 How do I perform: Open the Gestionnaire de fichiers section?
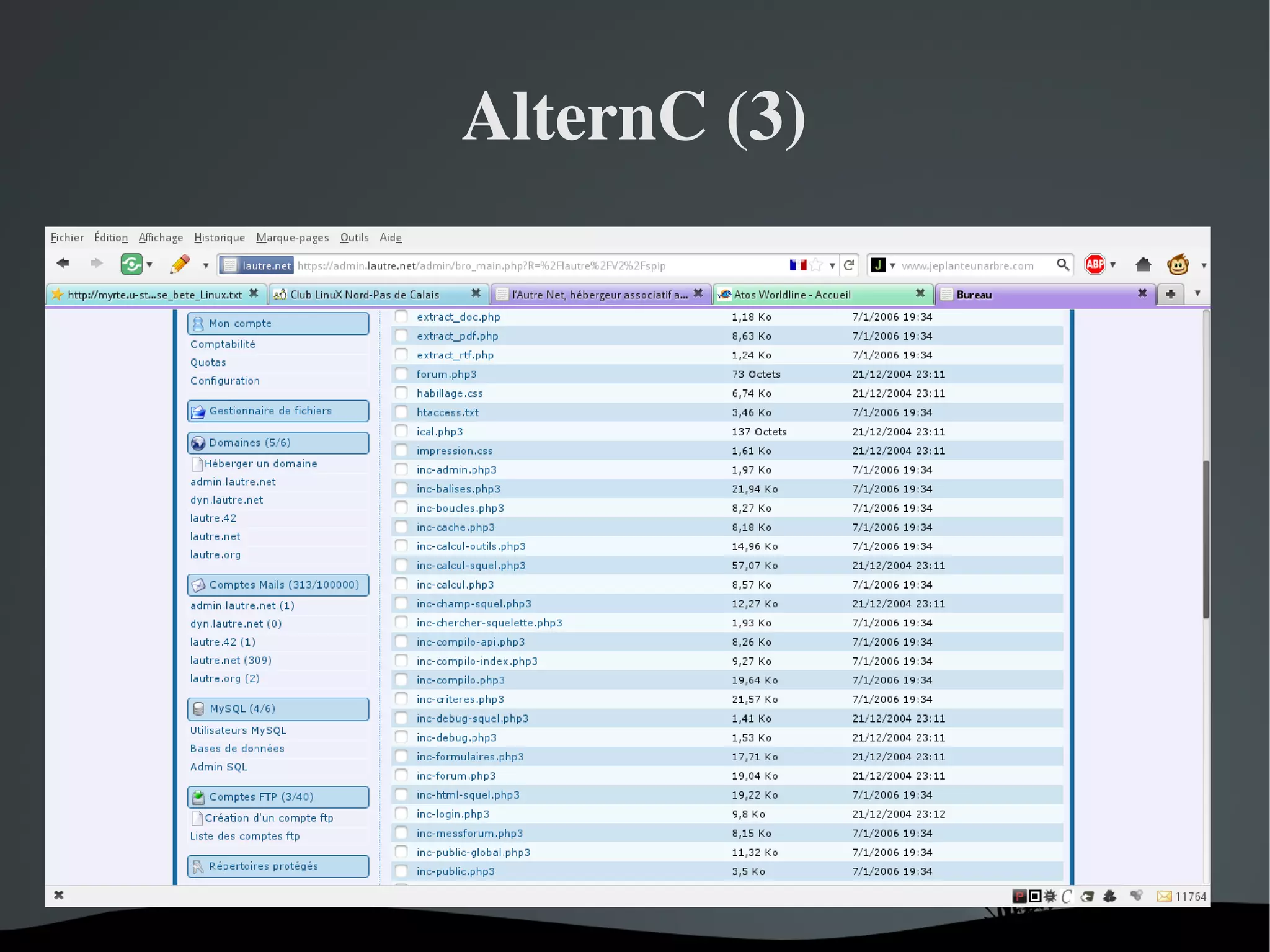point(278,411)
